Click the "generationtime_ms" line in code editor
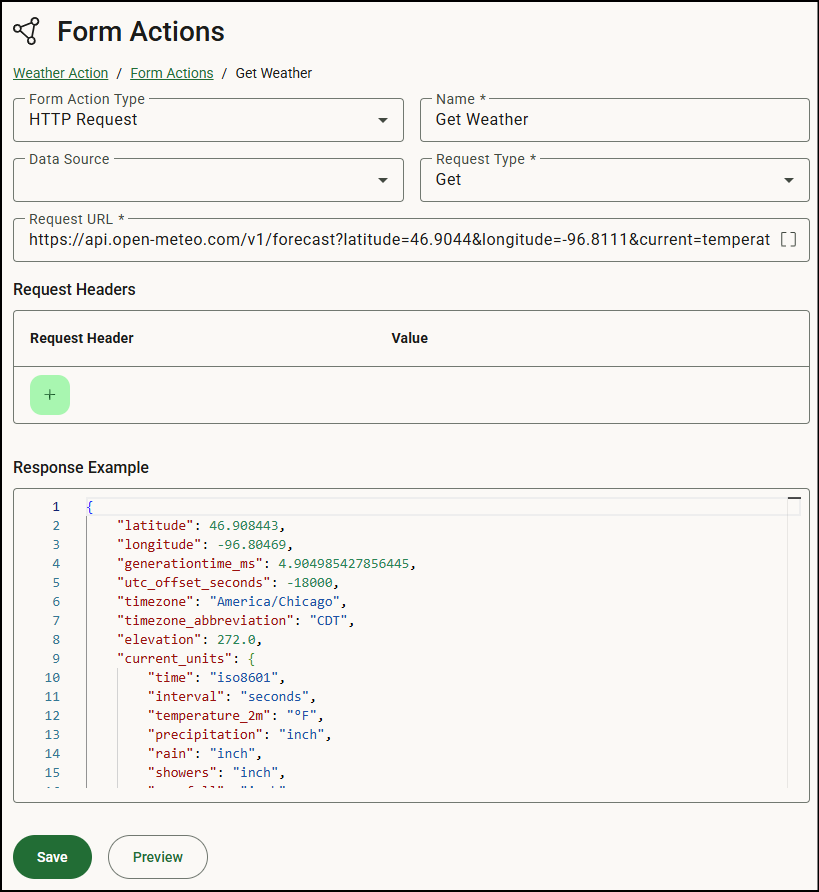The image size is (819, 892). coord(266,564)
